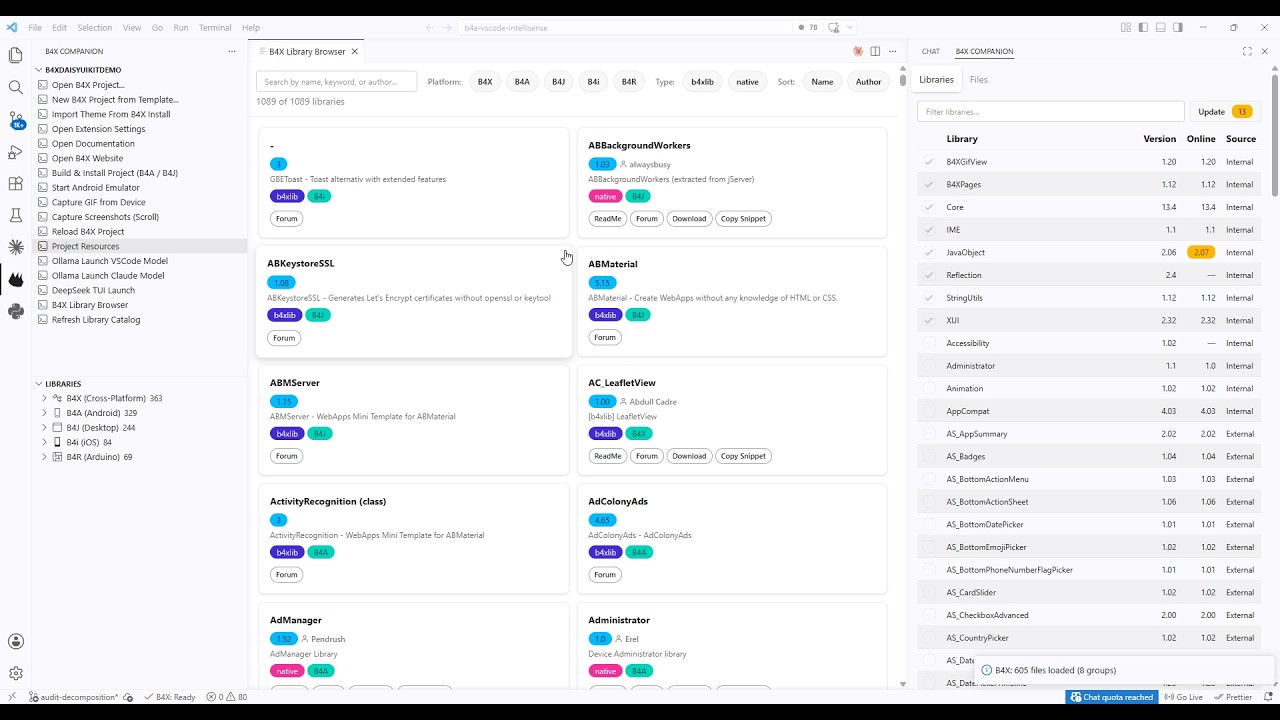
Task: Toggle the JavaObject library checkbox
Action: (x=929, y=252)
